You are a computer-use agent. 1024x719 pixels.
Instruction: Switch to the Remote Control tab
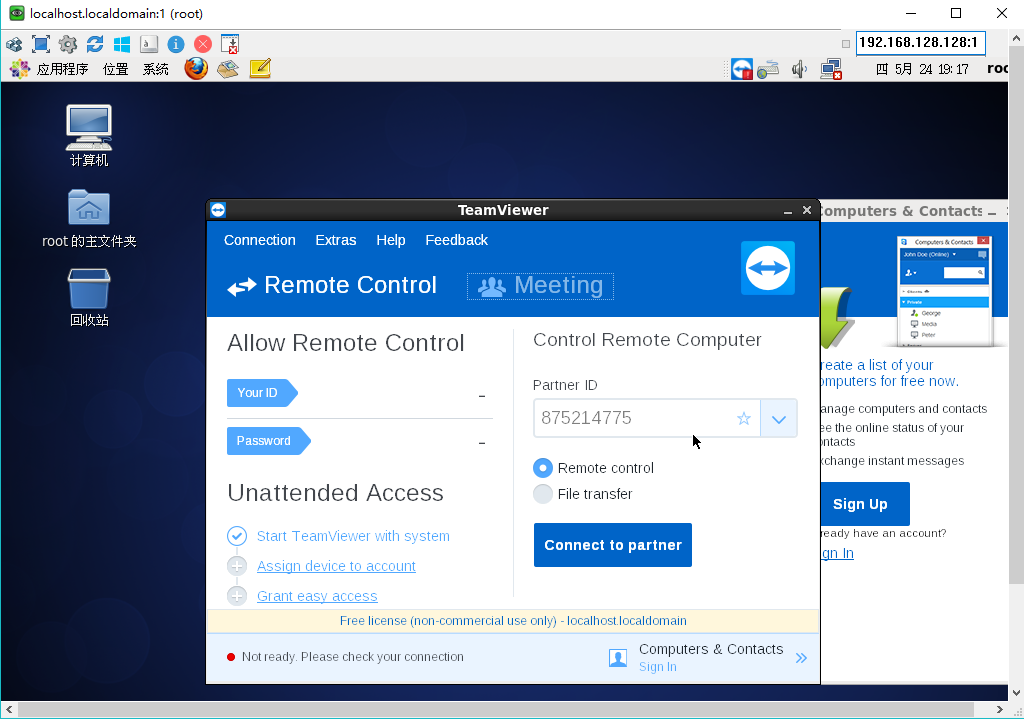(x=332, y=285)
